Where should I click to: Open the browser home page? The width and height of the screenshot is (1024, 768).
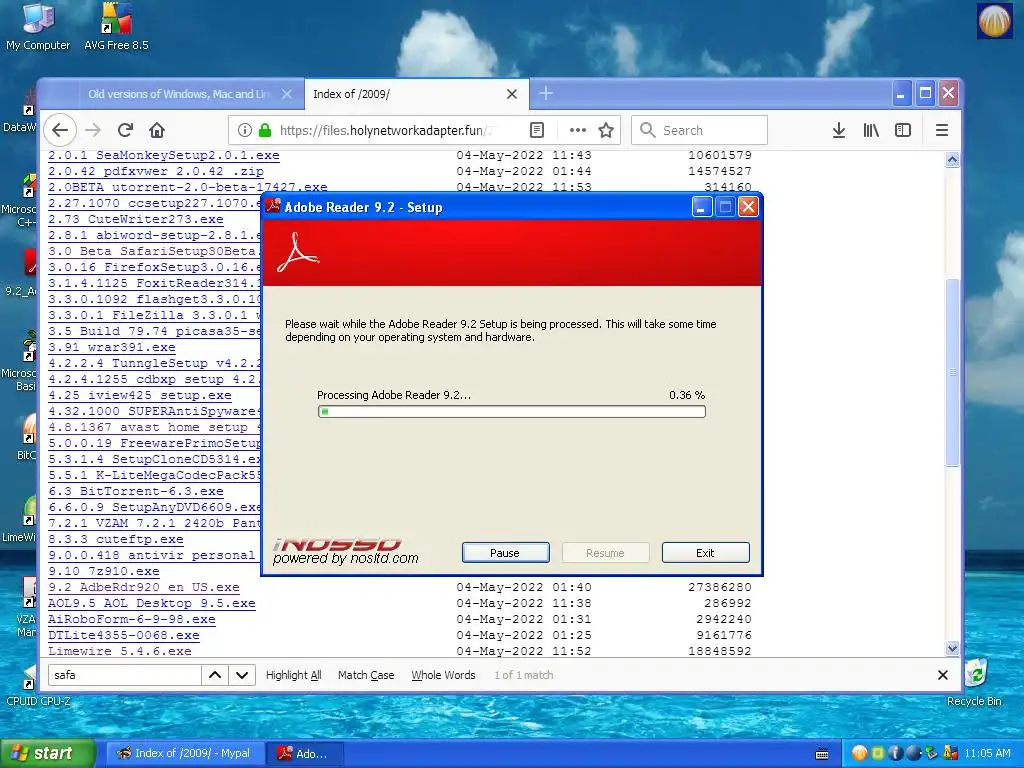click(x=157, y=130)
